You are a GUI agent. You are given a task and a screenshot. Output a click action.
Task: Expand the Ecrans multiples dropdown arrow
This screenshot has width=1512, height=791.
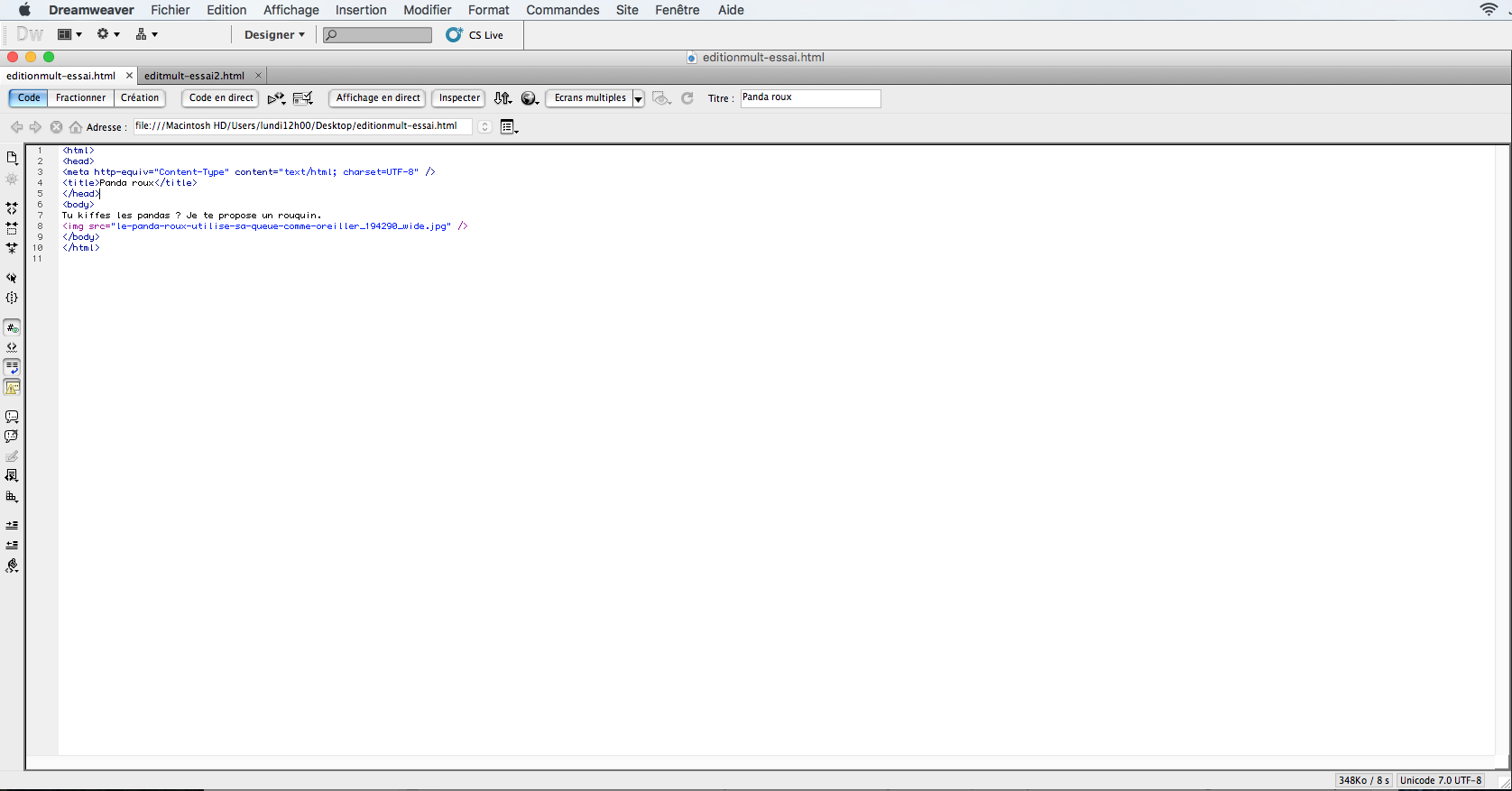(x=639, y=99)
